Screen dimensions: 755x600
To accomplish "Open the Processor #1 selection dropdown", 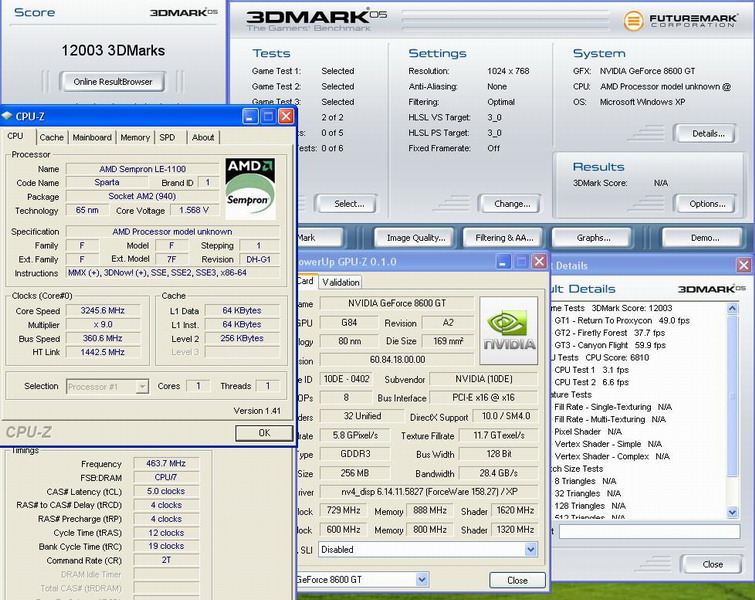I will (x=107, y=387).
